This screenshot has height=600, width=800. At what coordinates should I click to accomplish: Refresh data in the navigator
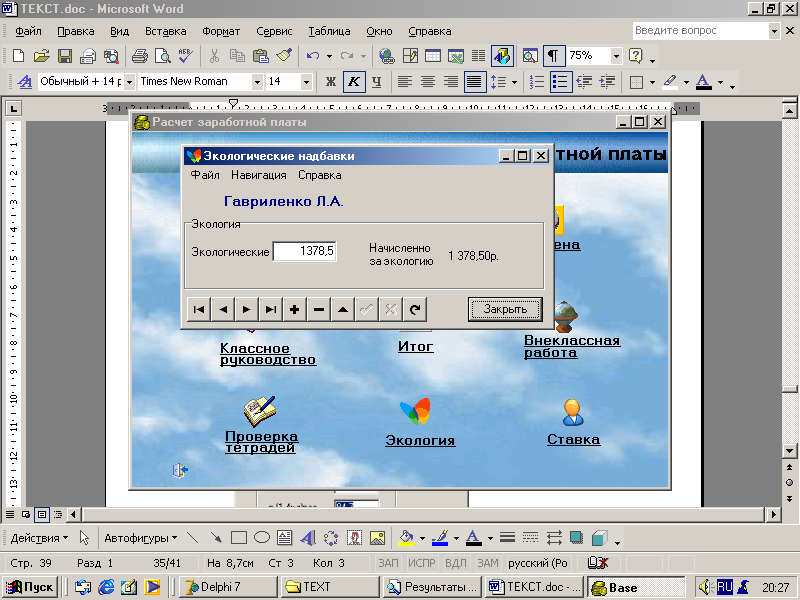click(415, 309)
